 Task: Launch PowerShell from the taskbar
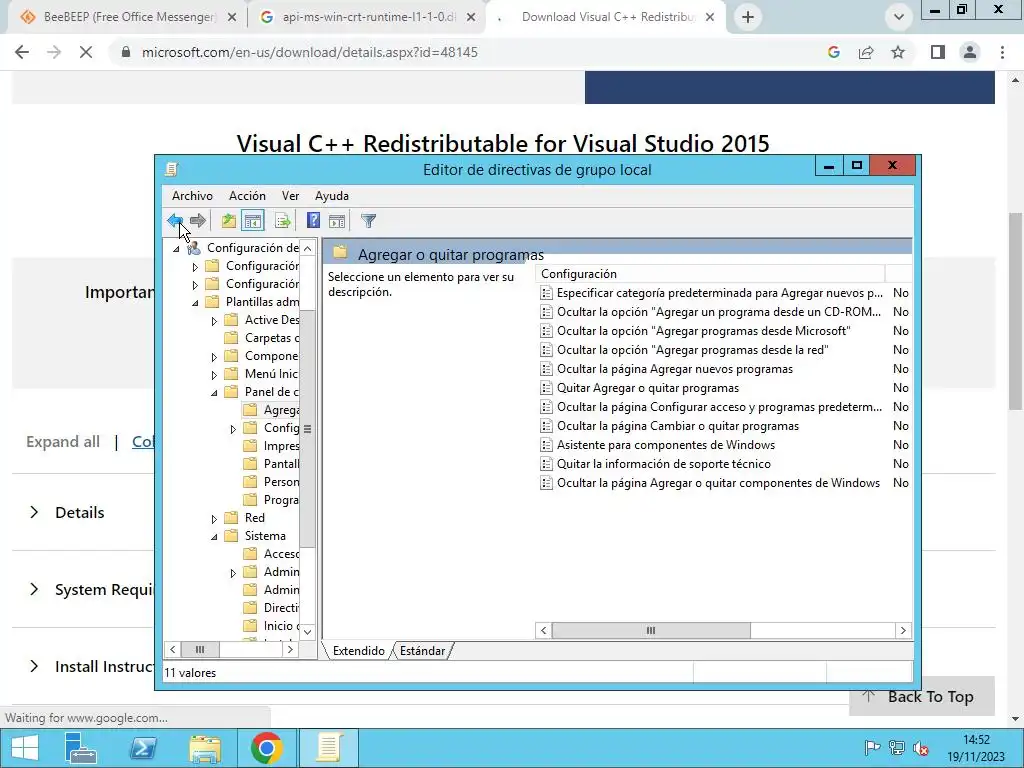[142, 748]
